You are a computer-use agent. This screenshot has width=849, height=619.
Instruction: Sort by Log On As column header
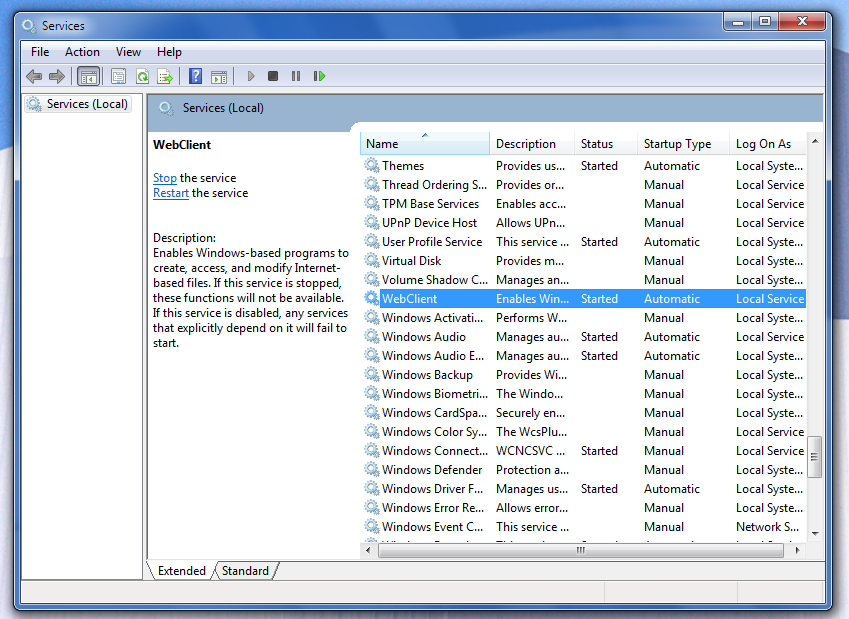[767, 144]
